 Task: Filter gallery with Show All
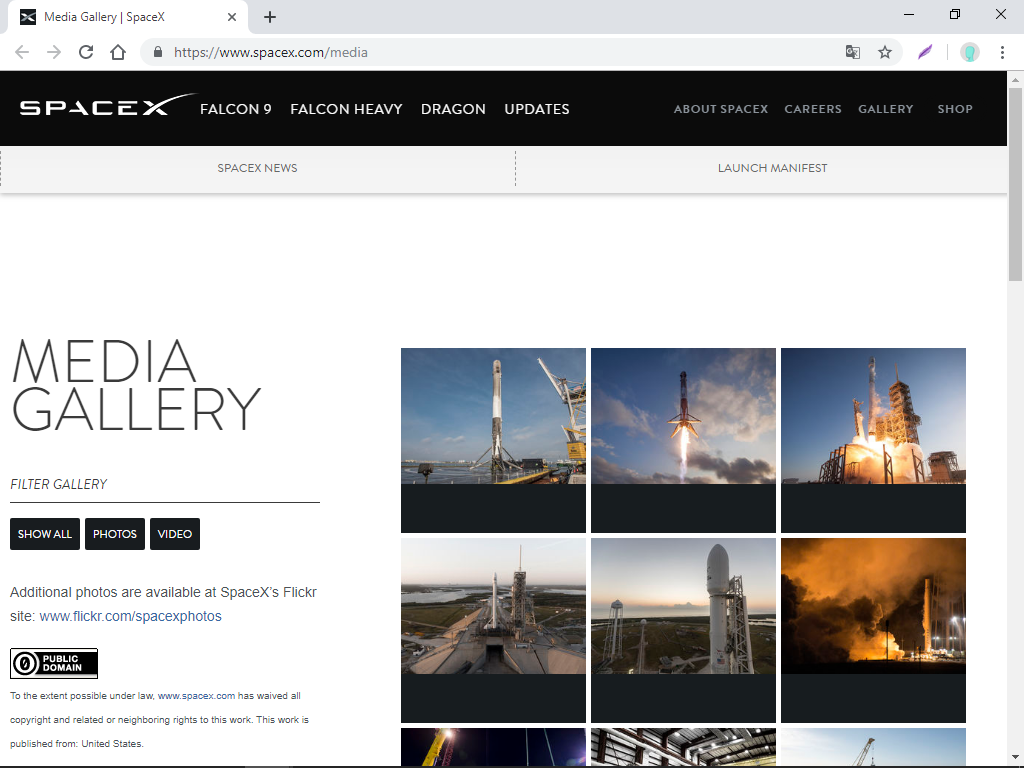coord(44,534)
